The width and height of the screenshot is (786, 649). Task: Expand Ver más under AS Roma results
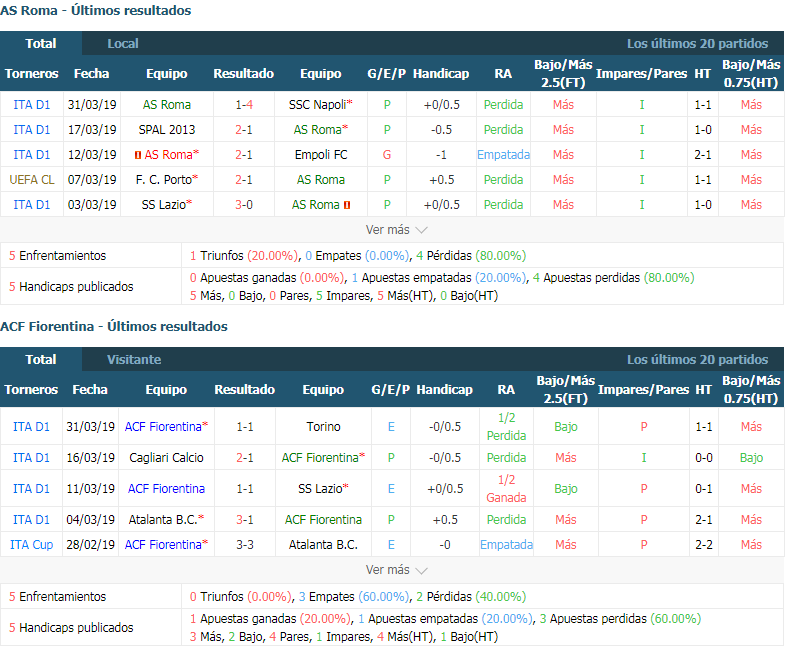[396, 230]
